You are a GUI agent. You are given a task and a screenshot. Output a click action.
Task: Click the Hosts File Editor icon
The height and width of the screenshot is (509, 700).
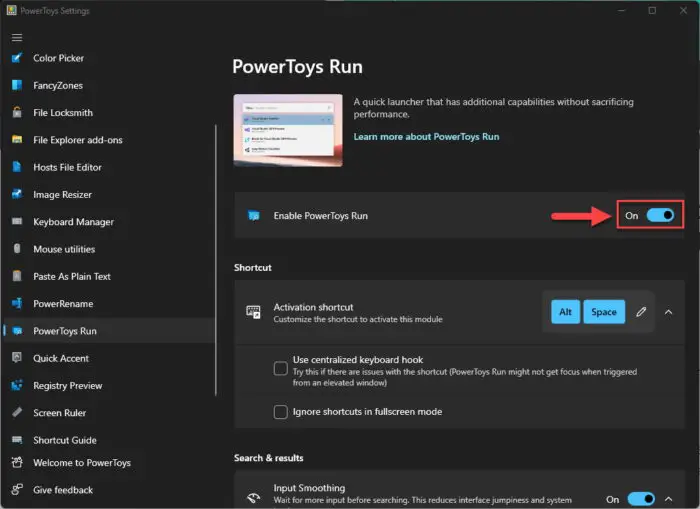click(x=17, y=167)
